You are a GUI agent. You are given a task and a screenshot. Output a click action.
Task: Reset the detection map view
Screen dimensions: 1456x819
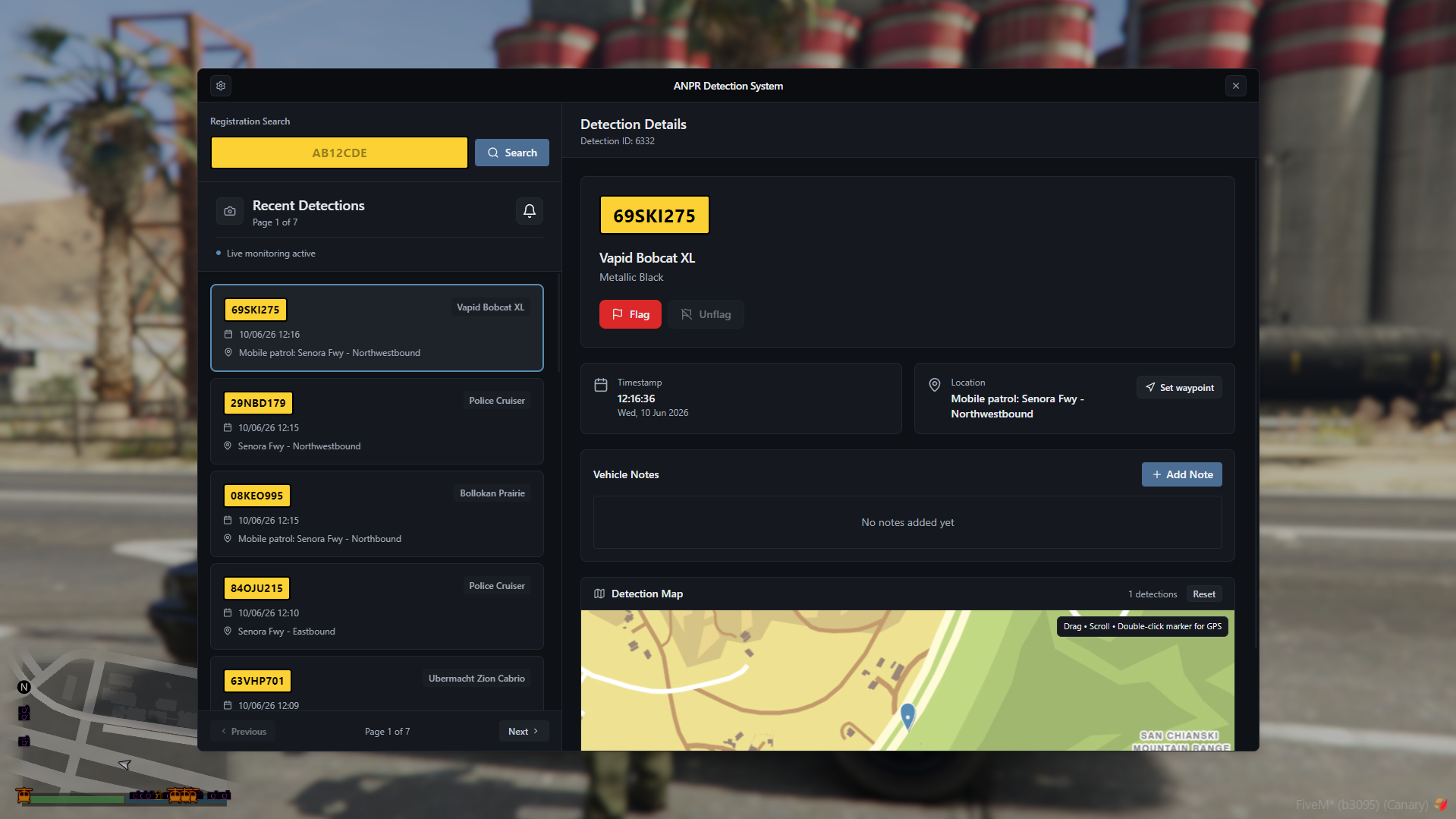pyautogui.click(x=1204, y=594)
